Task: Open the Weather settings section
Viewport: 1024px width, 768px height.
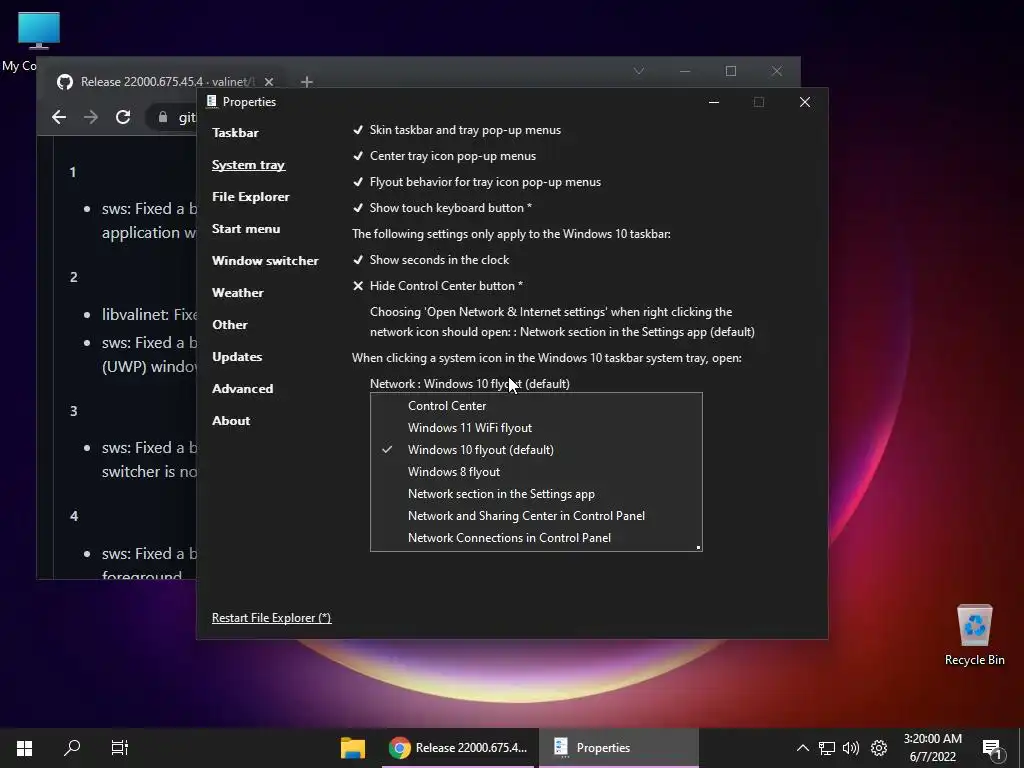Action: point(238,293)
